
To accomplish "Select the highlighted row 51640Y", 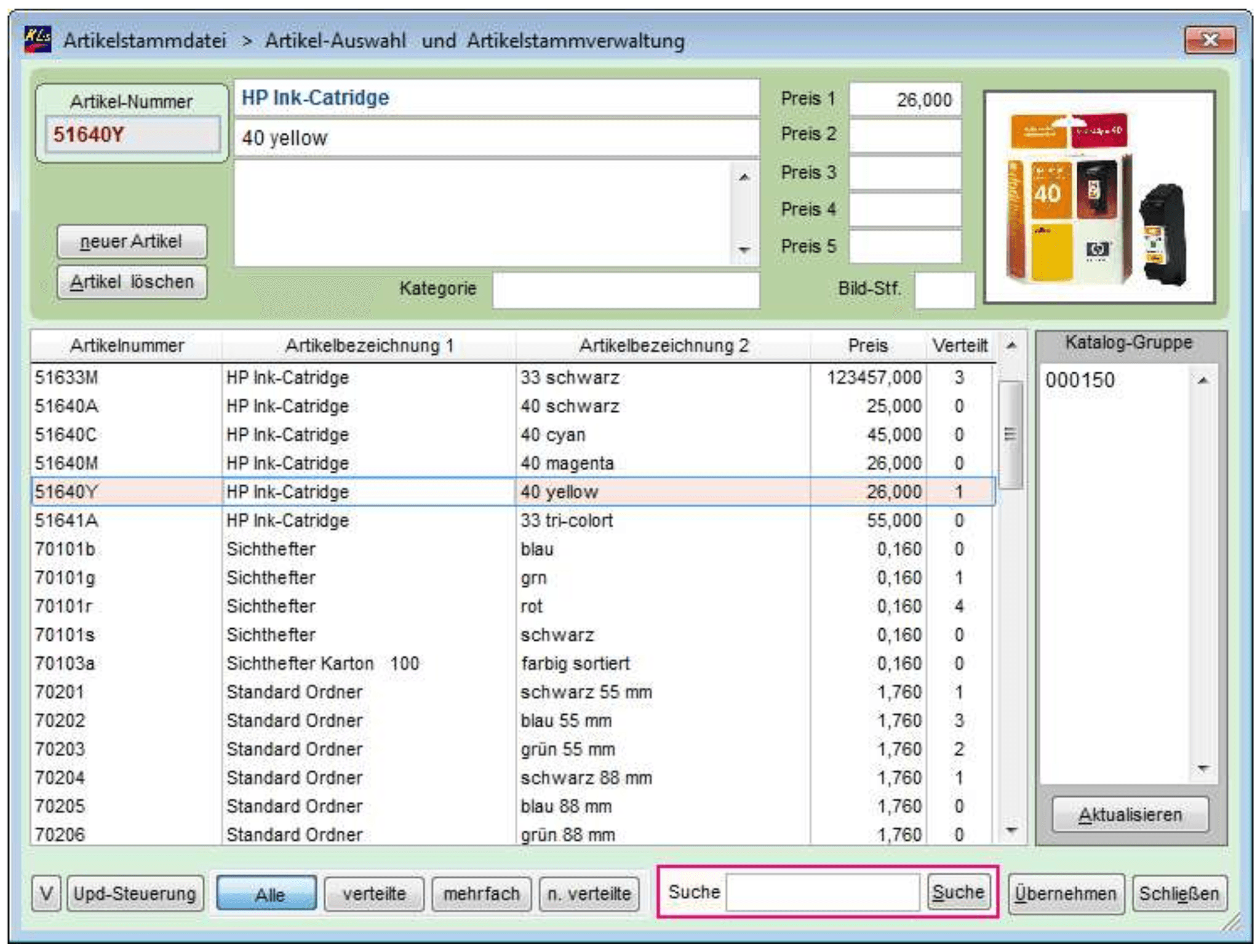I will pyautogui.click(x=512, y=492).
